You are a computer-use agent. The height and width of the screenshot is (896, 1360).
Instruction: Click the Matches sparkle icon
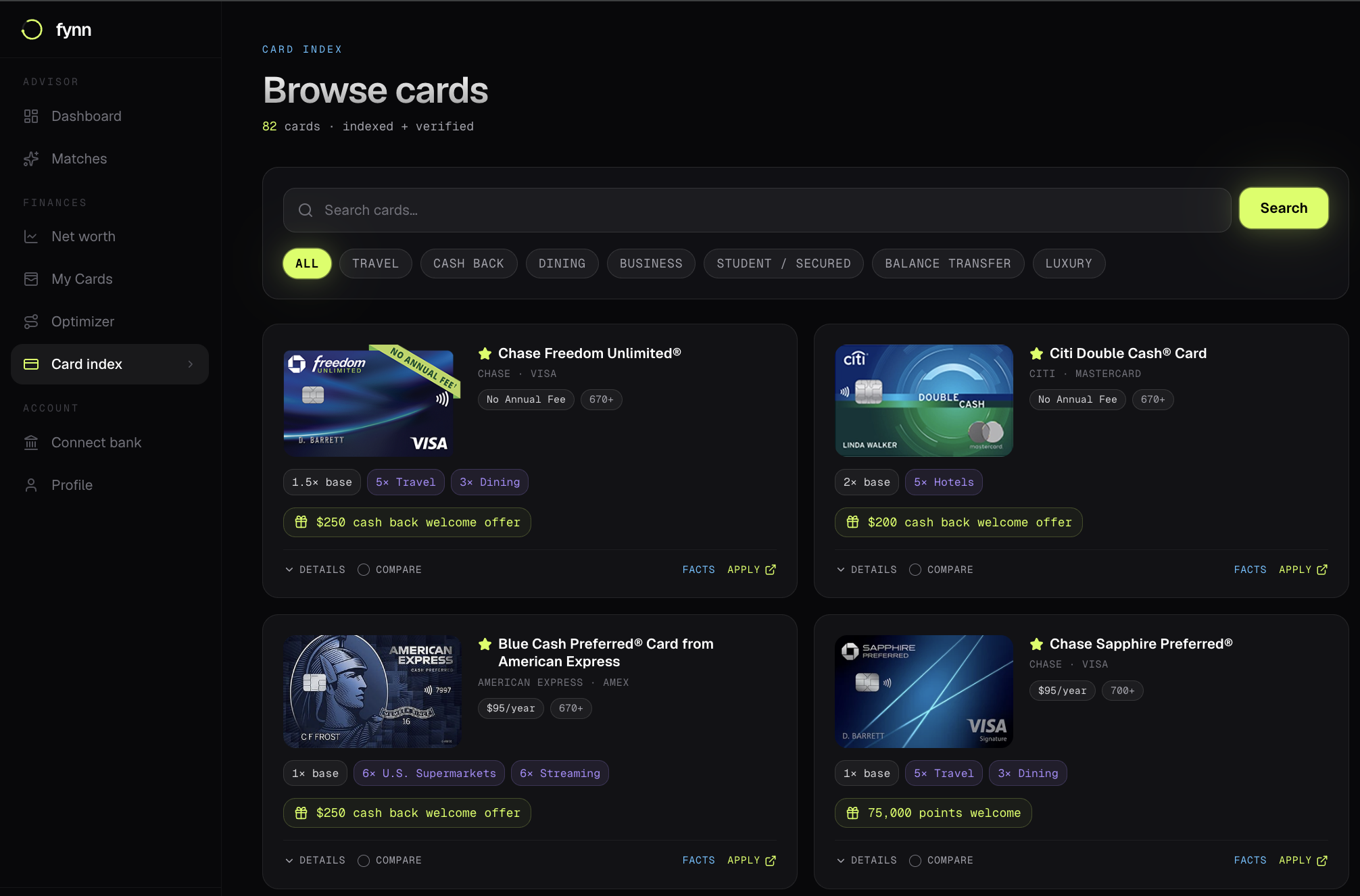(x=31, y=159)
